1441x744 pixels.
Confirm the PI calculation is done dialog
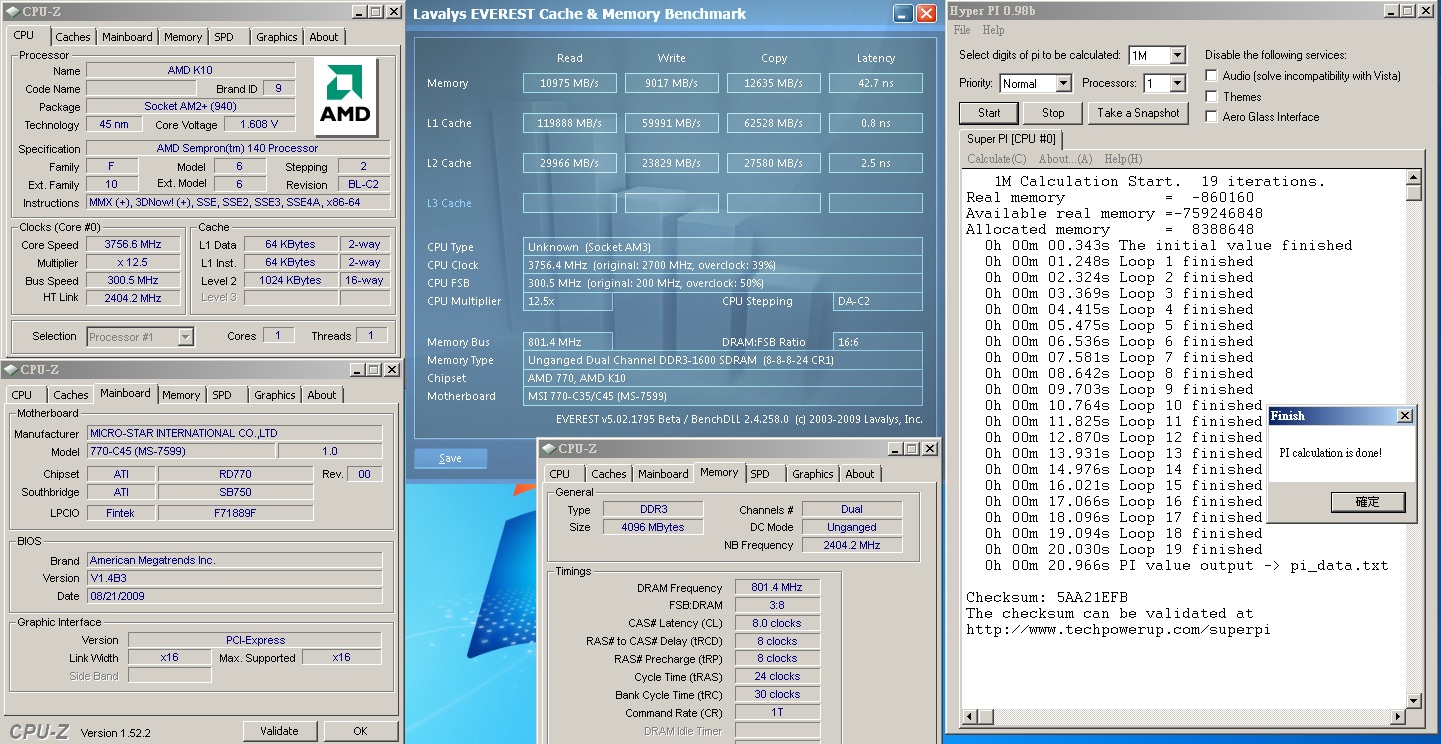coord(1367,502)
